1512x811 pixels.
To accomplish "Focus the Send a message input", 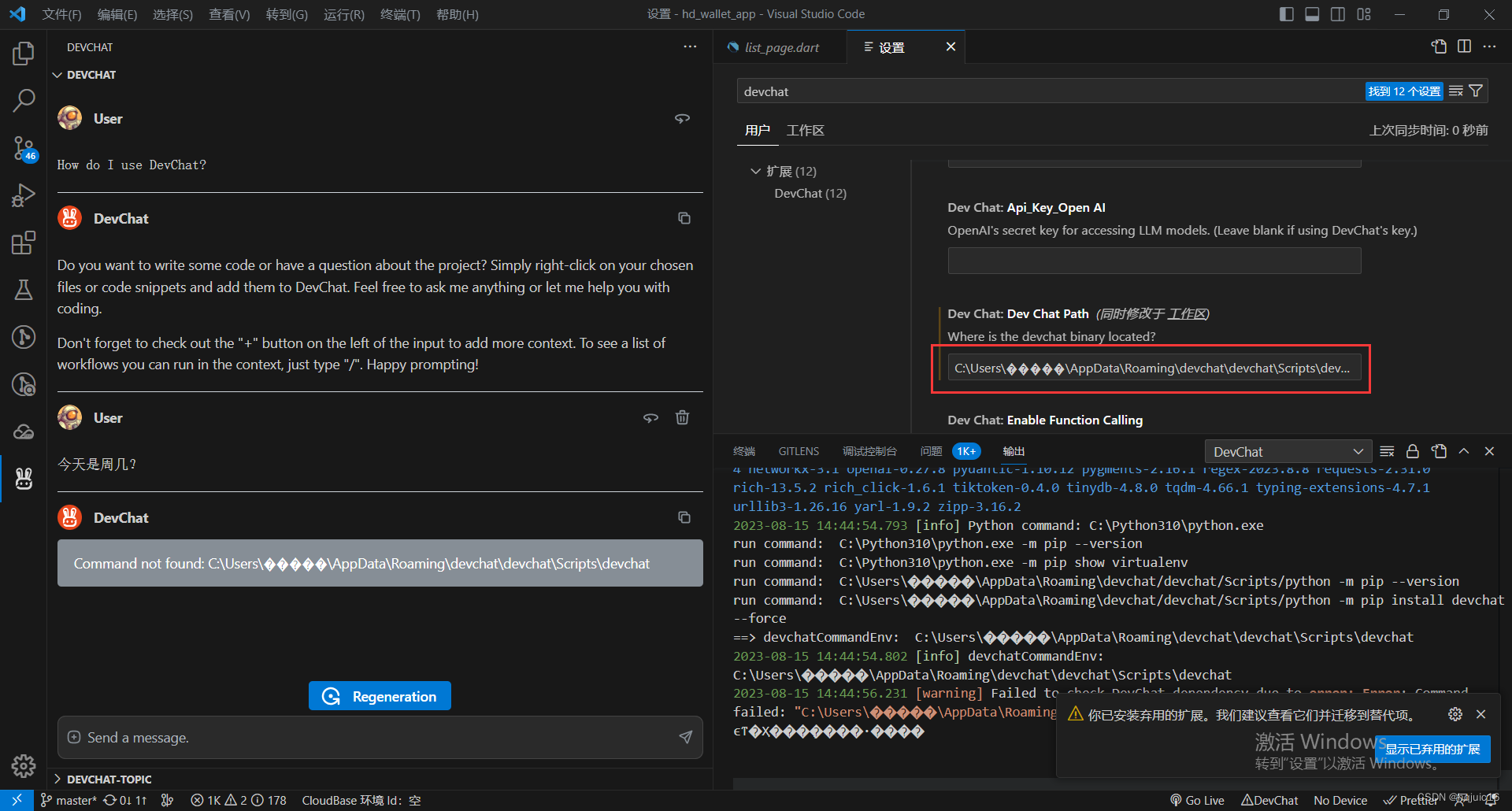I will [x=380, y=737].
